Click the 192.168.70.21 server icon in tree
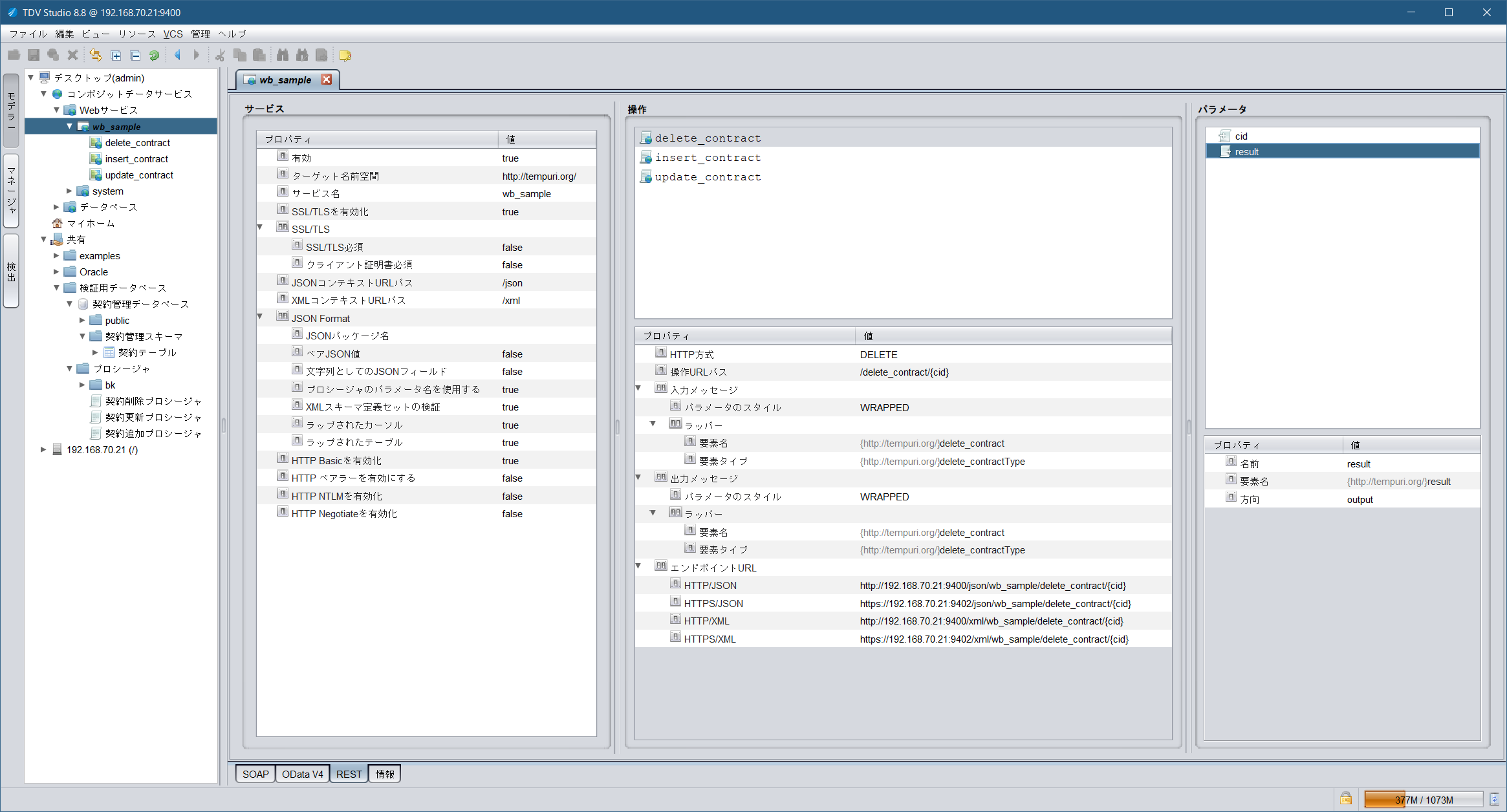This screenshot has width=1507, height=812. tap(57, 450)
